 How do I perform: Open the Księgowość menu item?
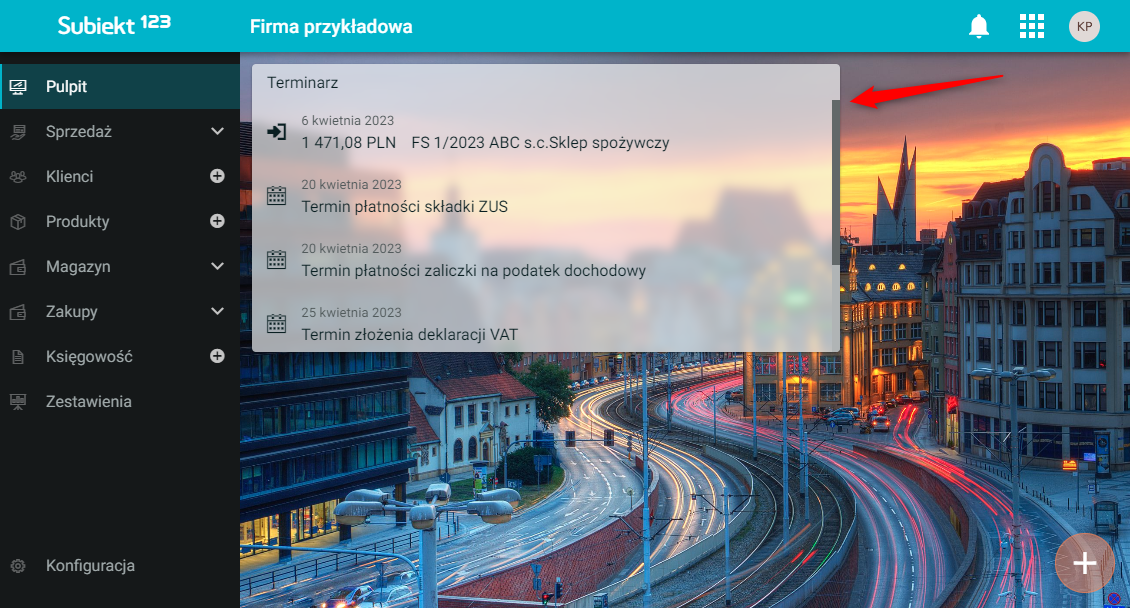[x=120, y=357]
